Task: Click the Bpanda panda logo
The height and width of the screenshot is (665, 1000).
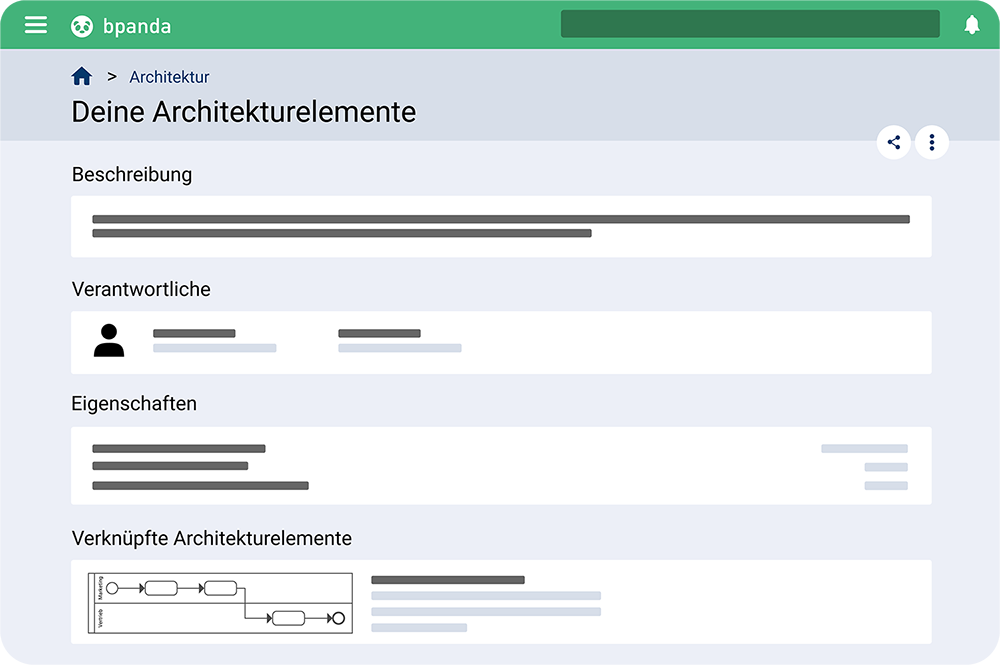Action: pos(83,25)
